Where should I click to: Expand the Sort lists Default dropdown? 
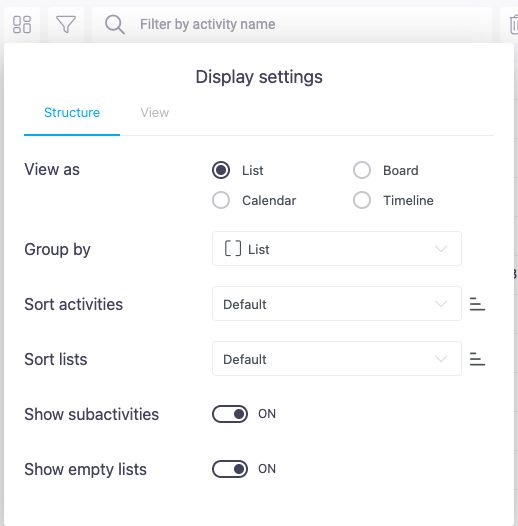[x=336, y=359]
